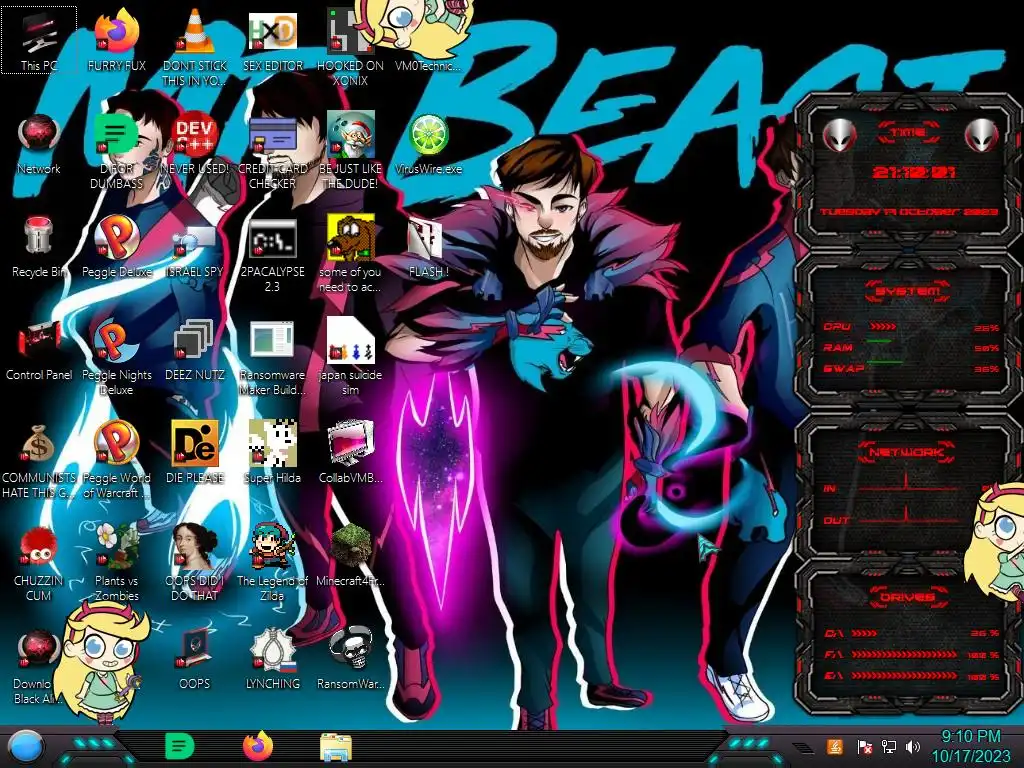Open the VLC traffic cone shortcut
Image resolution: width=1024 pixels, height=768 pixels.
click(195, 47)
